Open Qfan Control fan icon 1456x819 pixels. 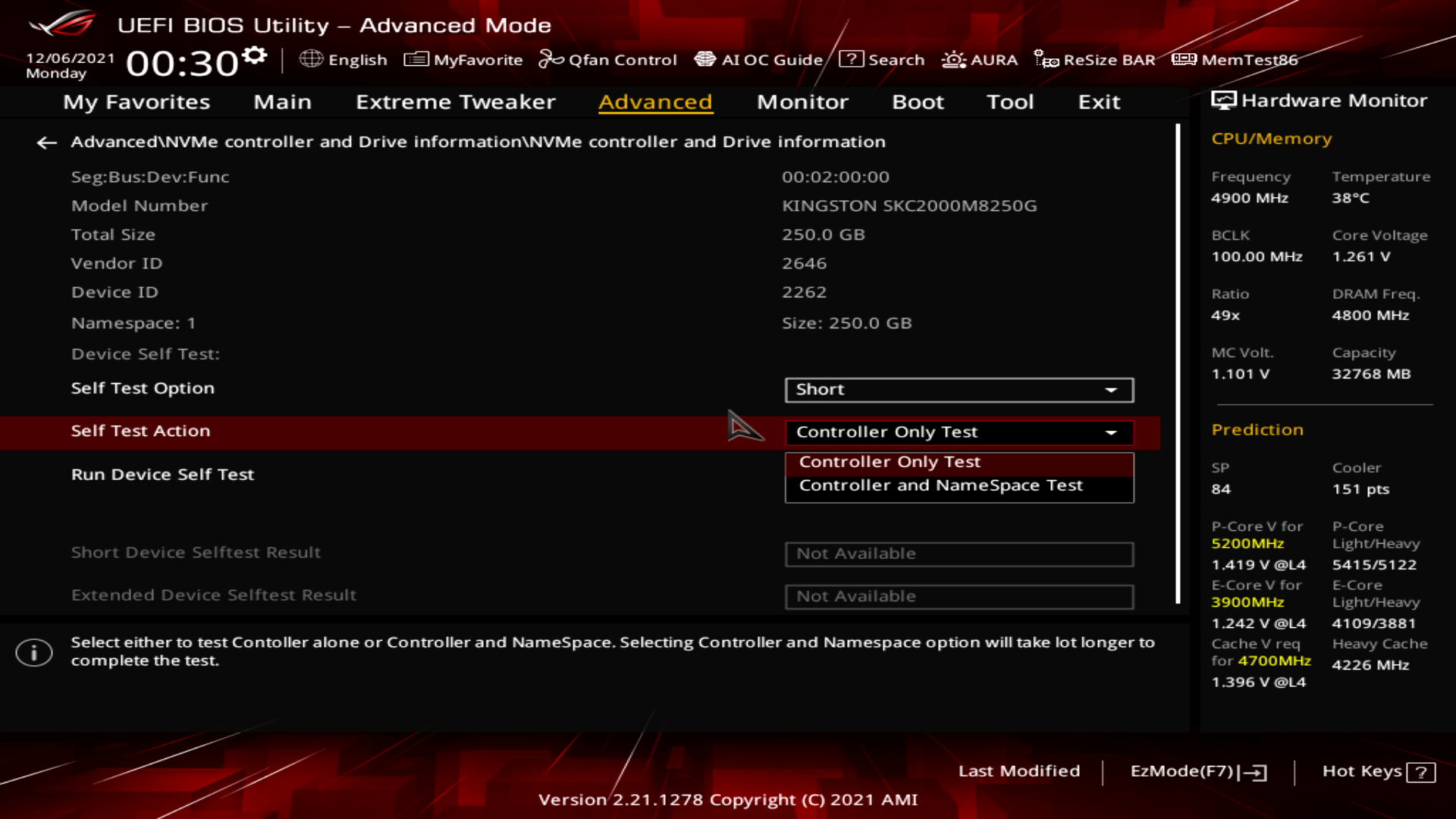point(551,59)
